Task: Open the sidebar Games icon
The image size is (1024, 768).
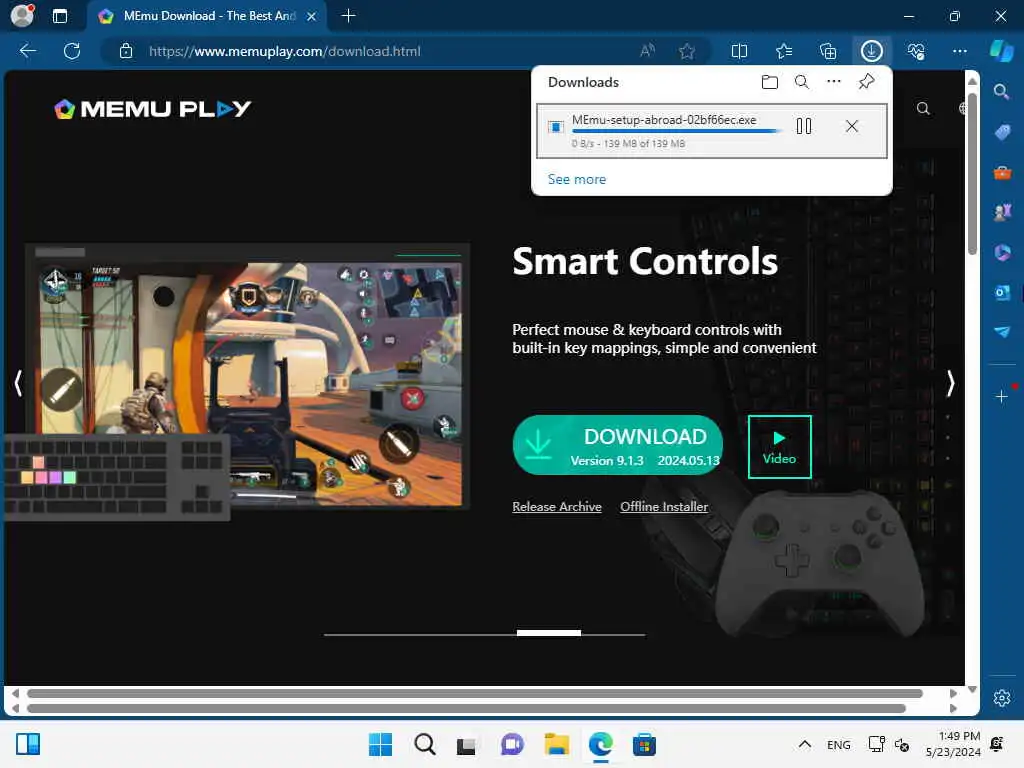Action: [1001, 212]
